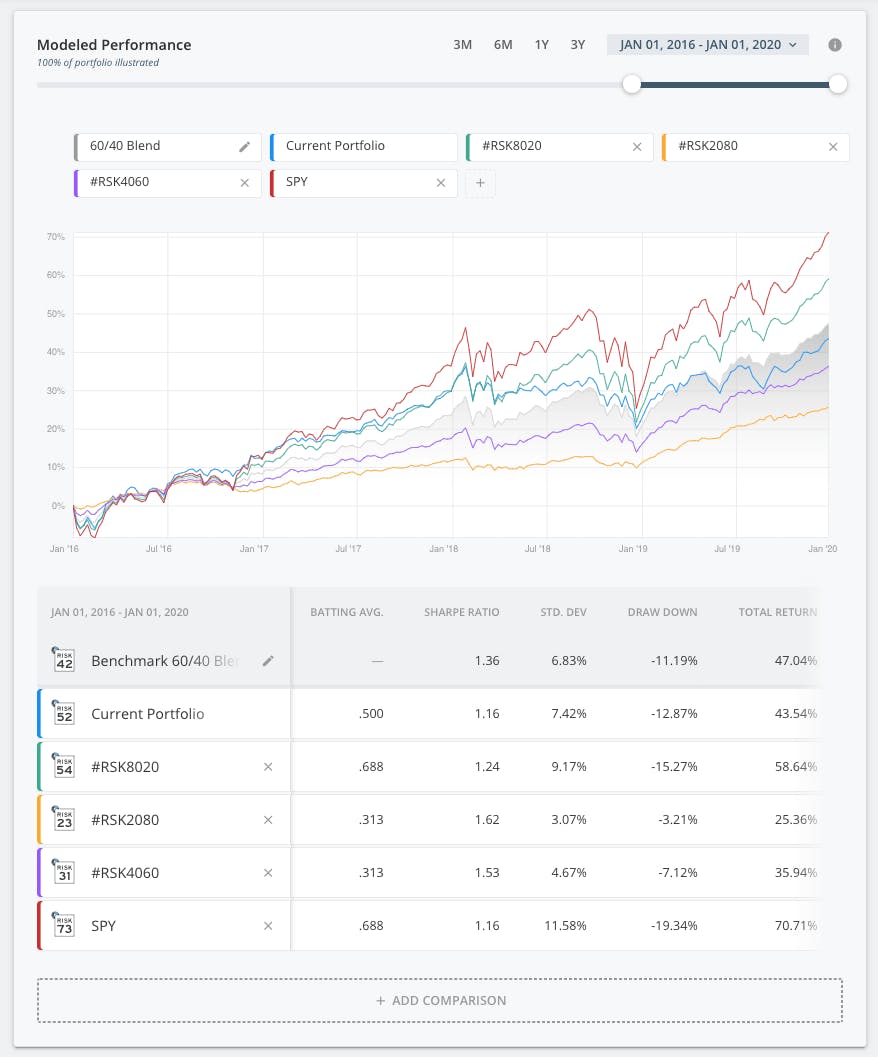Remove #RSK2080 chip from legend
The width and height of the screenshot is (878, 1057).
pos(833,147)
